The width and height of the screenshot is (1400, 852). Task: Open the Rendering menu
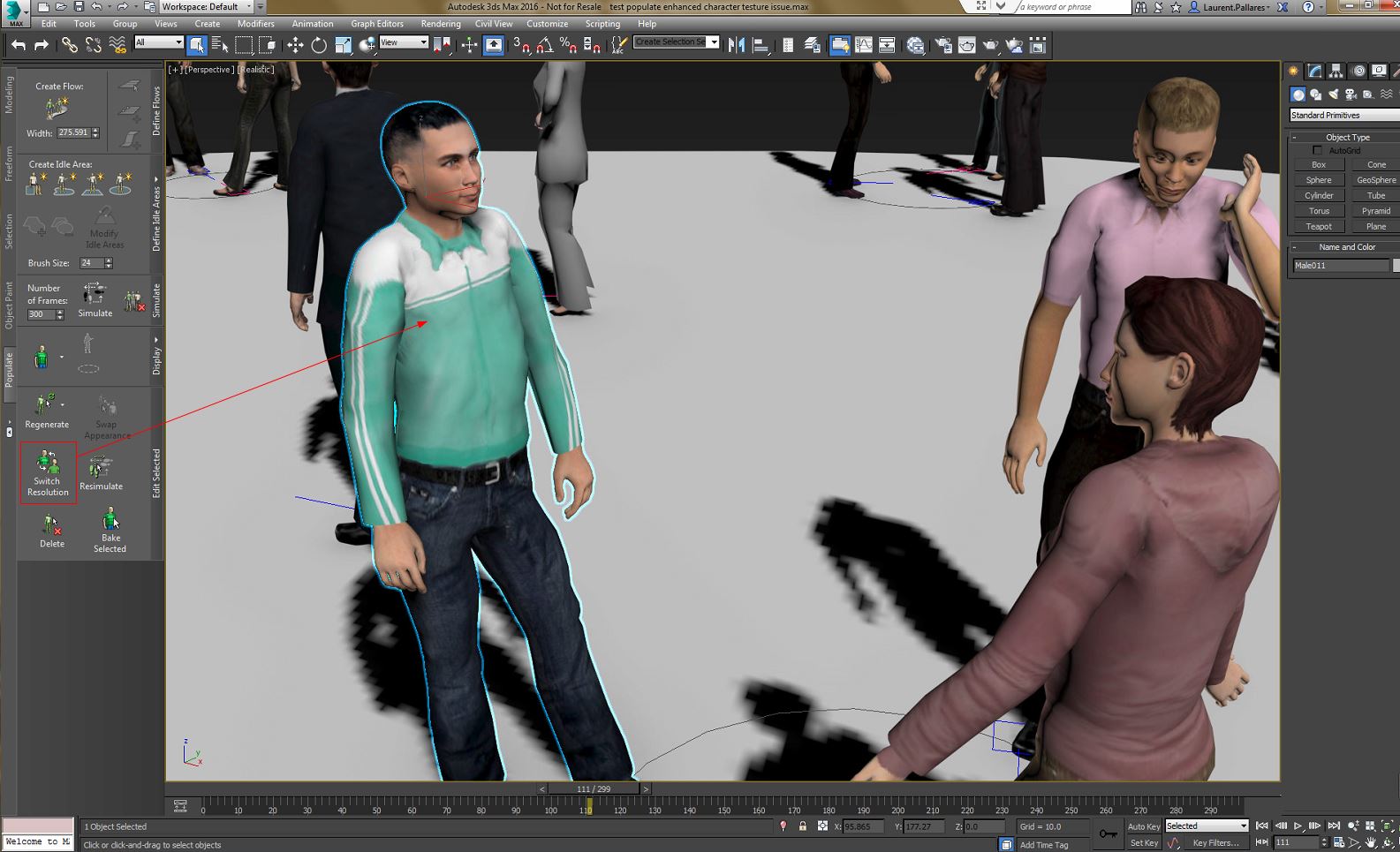click(x=440, y=24)
